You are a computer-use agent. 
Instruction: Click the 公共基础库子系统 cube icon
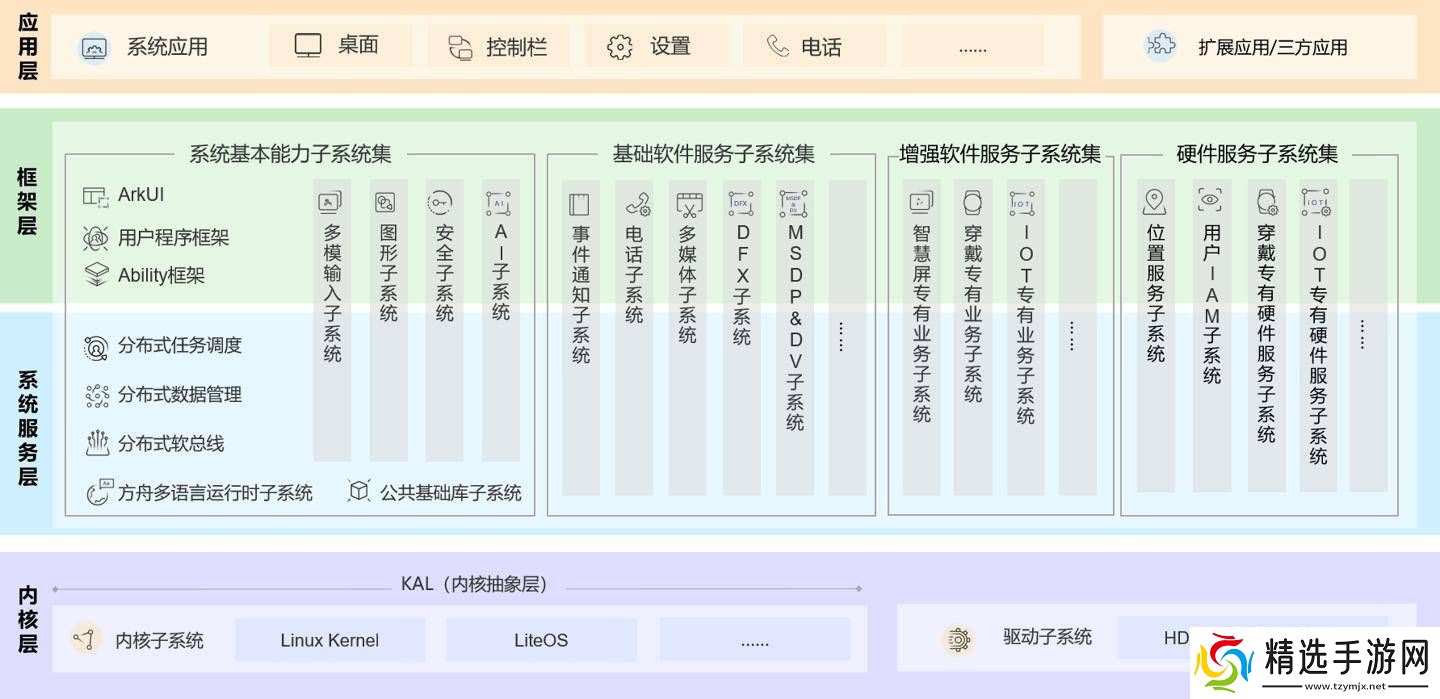tap(359, 491)
